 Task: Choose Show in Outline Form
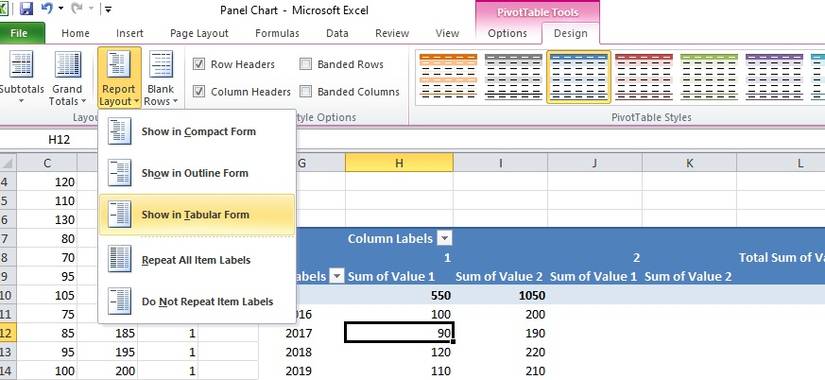[197, 173]
